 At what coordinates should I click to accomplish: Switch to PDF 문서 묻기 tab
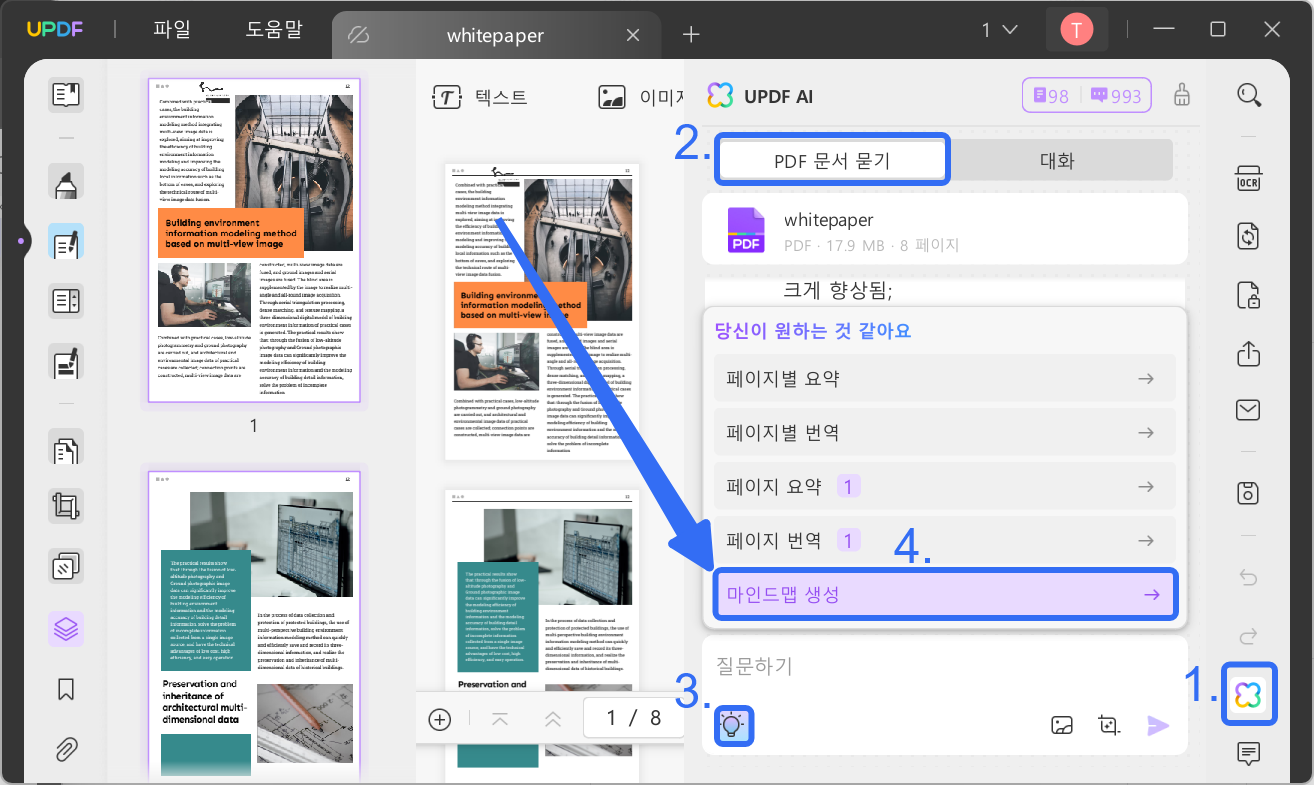pyautogui.click(x=832, y=160)
